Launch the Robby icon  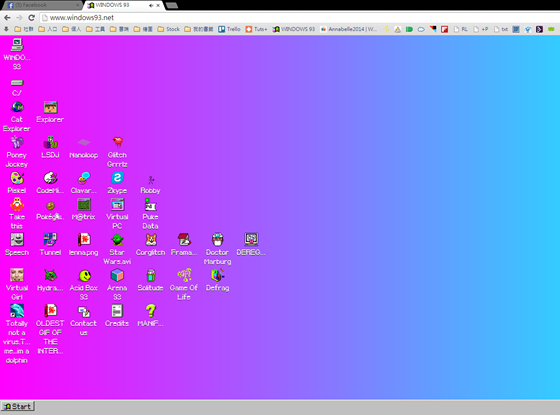coord(150,180)
